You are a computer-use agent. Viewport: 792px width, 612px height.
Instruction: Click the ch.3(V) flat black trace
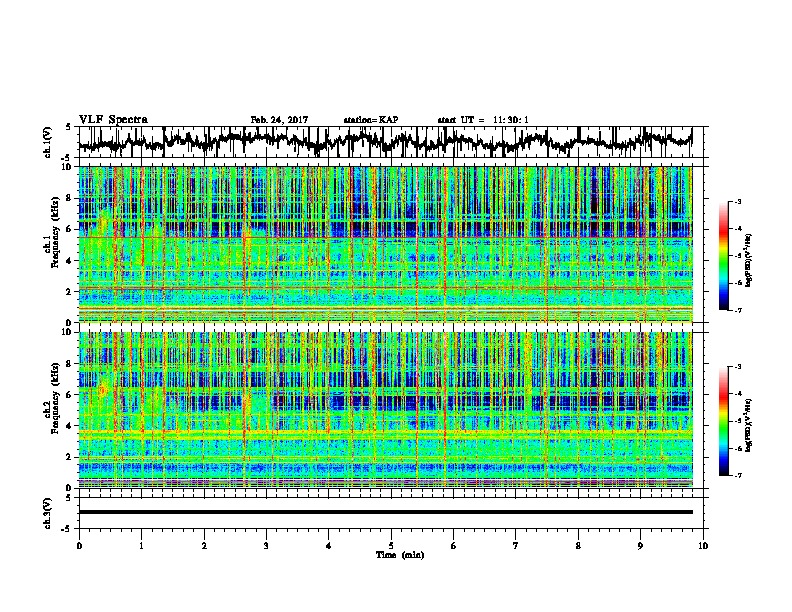(385, 512)
